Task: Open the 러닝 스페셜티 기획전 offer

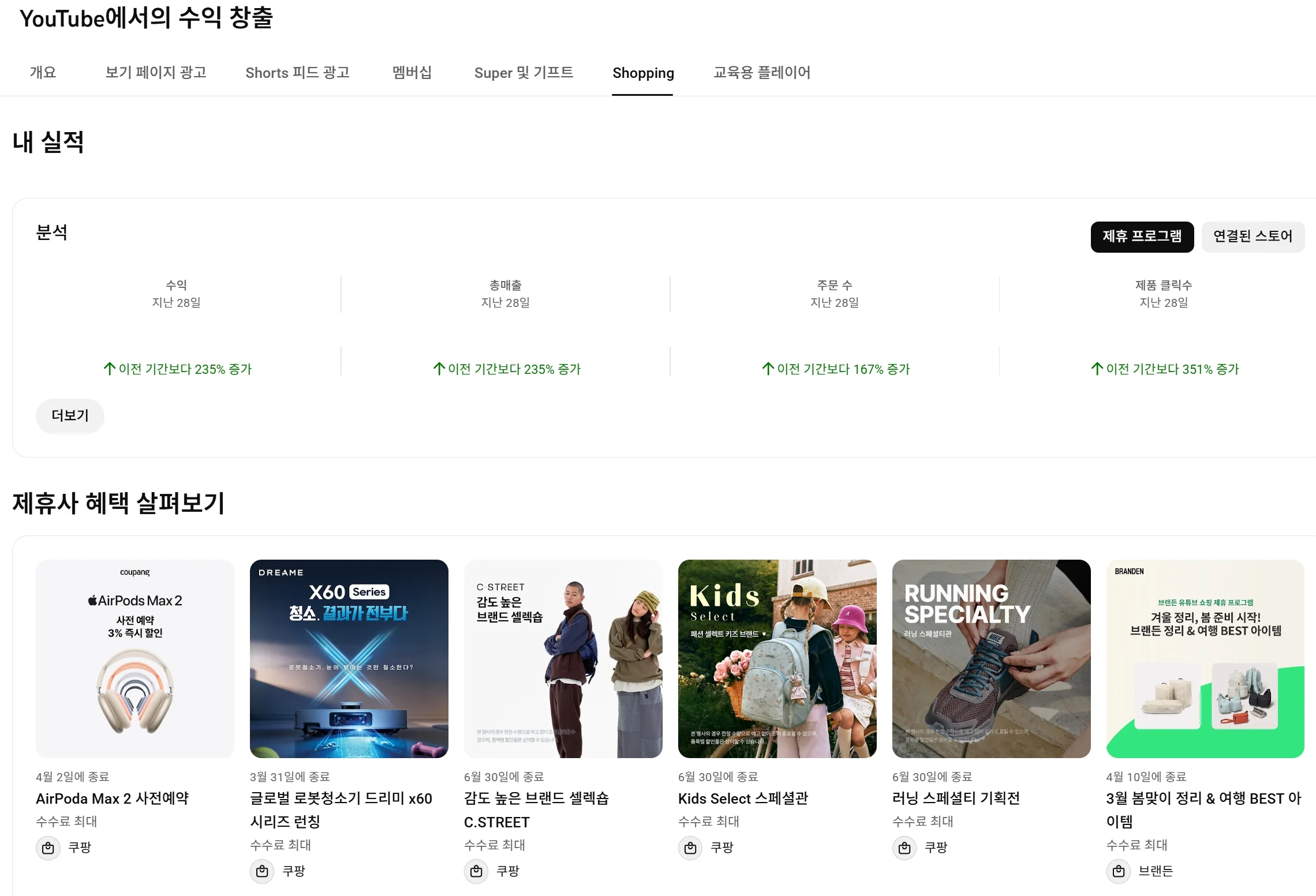Action: pyautogui.click(x=956, y=798)
